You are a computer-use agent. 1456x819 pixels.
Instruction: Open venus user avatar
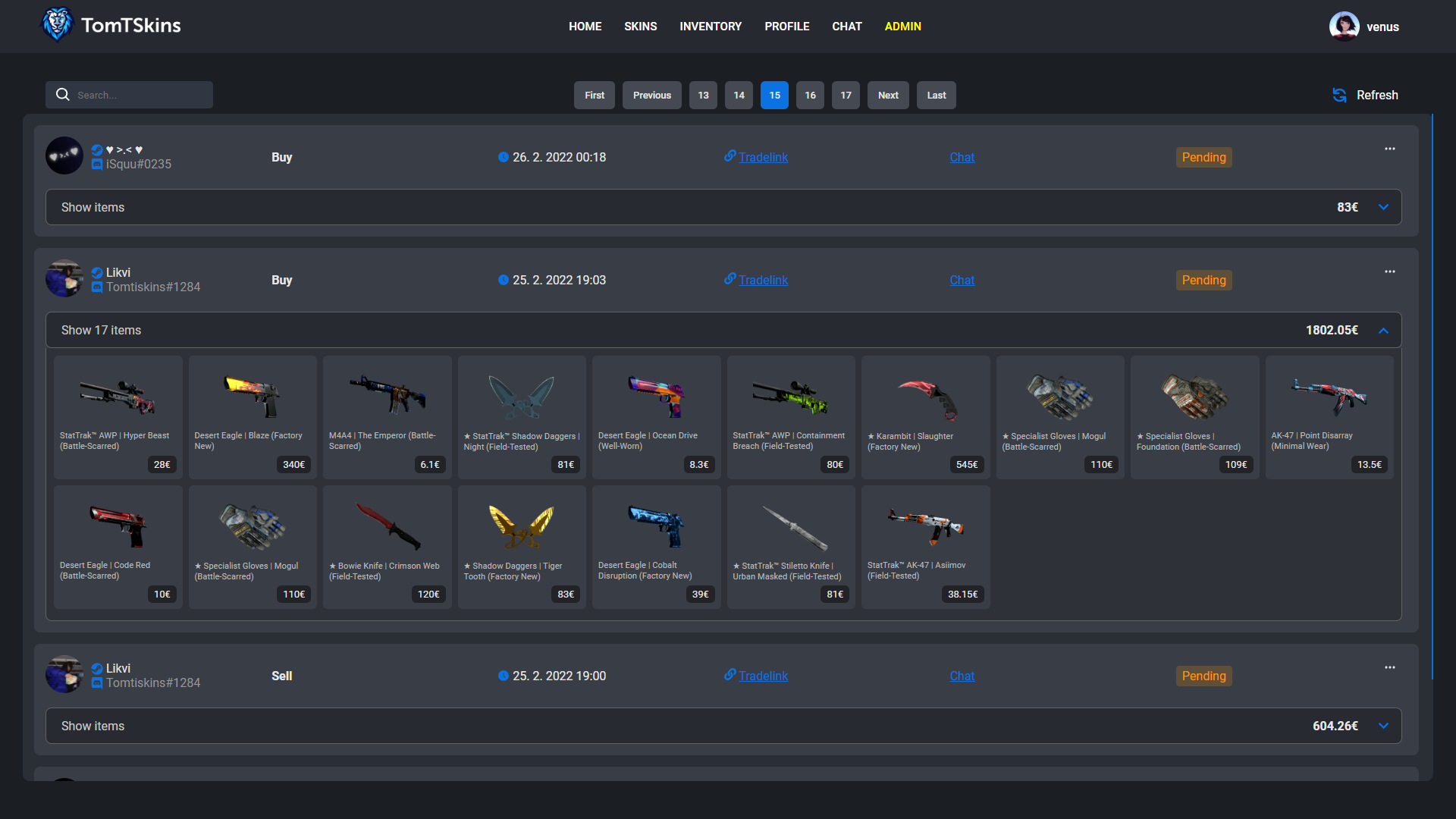pos(1344,27)
